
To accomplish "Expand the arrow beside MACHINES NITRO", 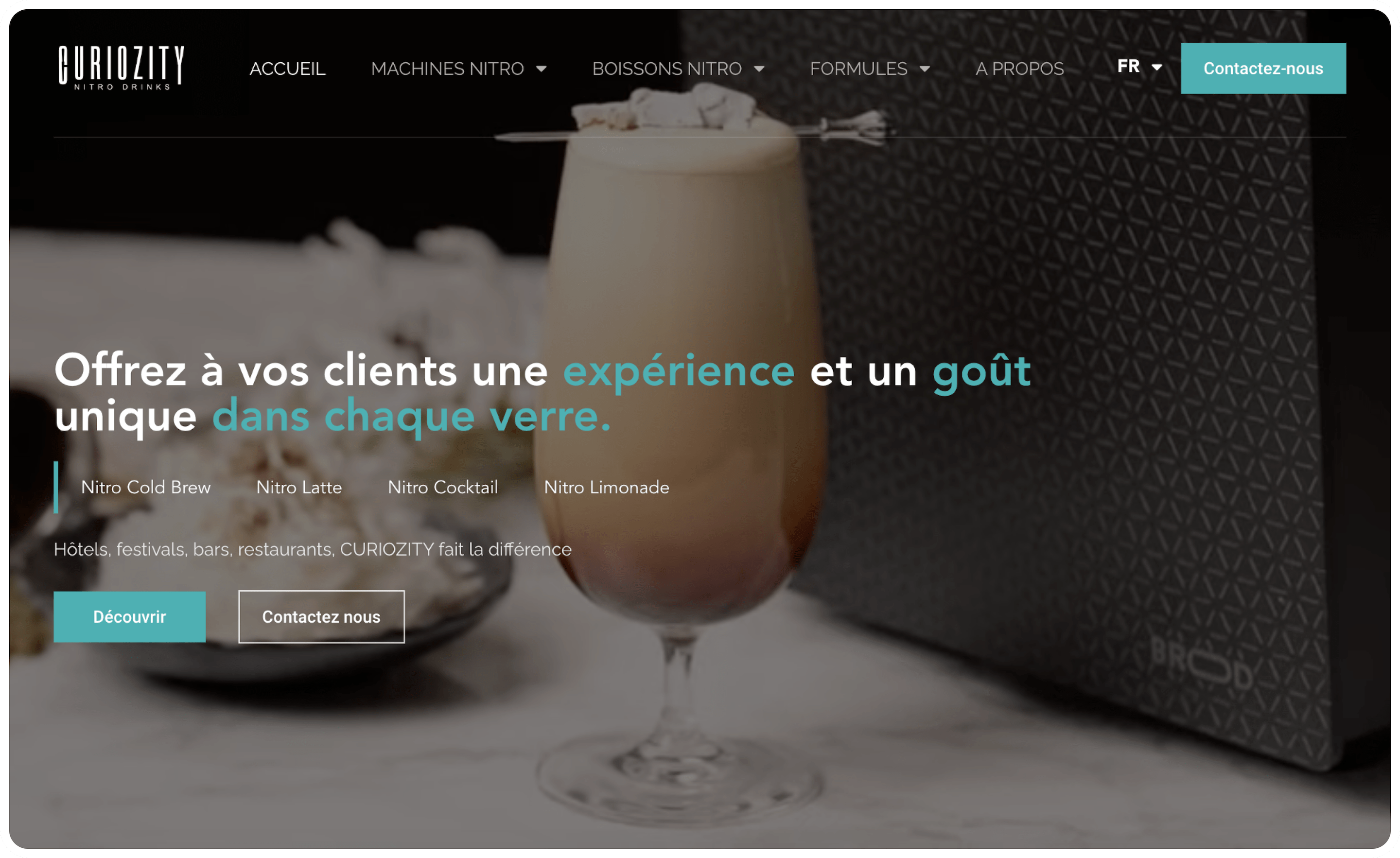I will 542,69.
